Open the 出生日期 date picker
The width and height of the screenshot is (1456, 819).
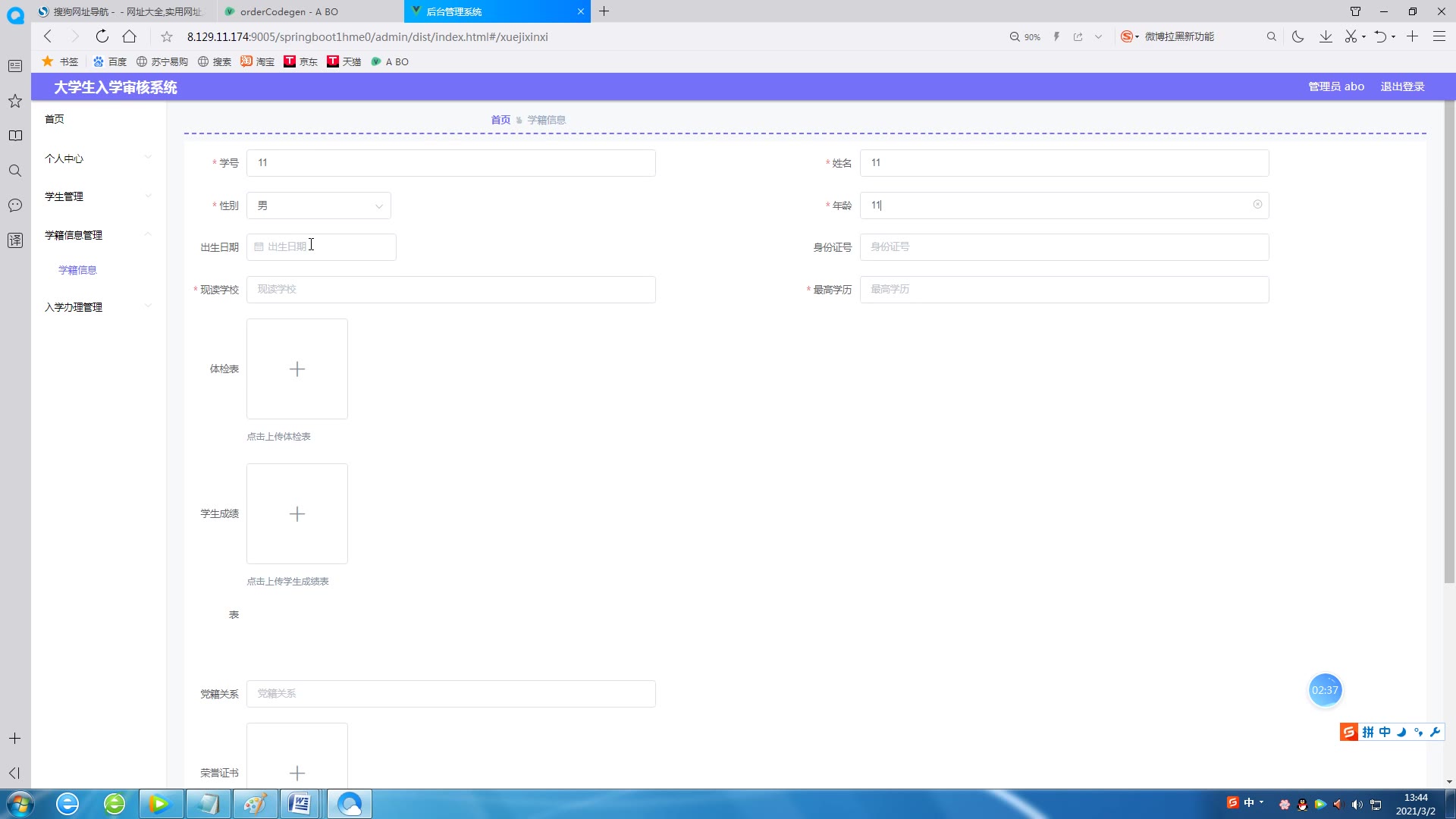(x=321, y=247)
